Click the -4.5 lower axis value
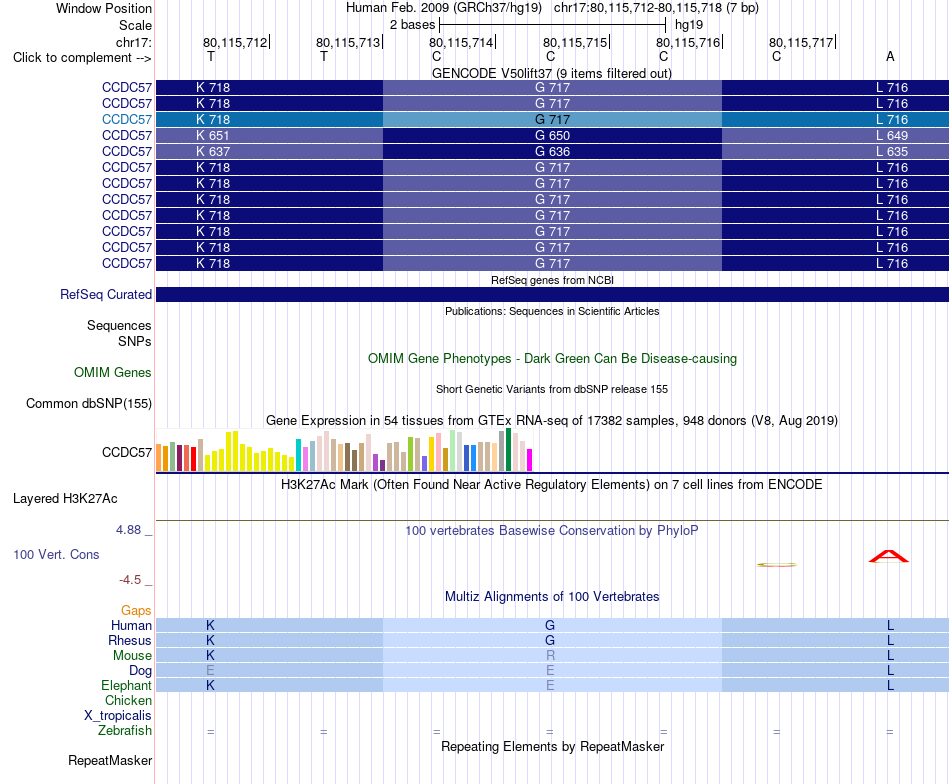This screenshot has height=784, width=950. pos(130,580)
